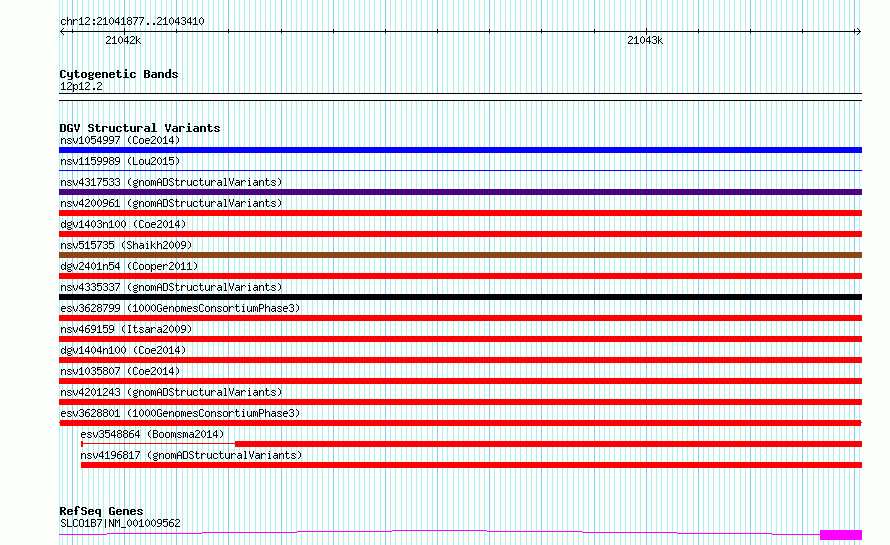Open the SLCO1B7|NM_001009562 gene label
Screen dimensions: 890x545
[x=120, y=523]
